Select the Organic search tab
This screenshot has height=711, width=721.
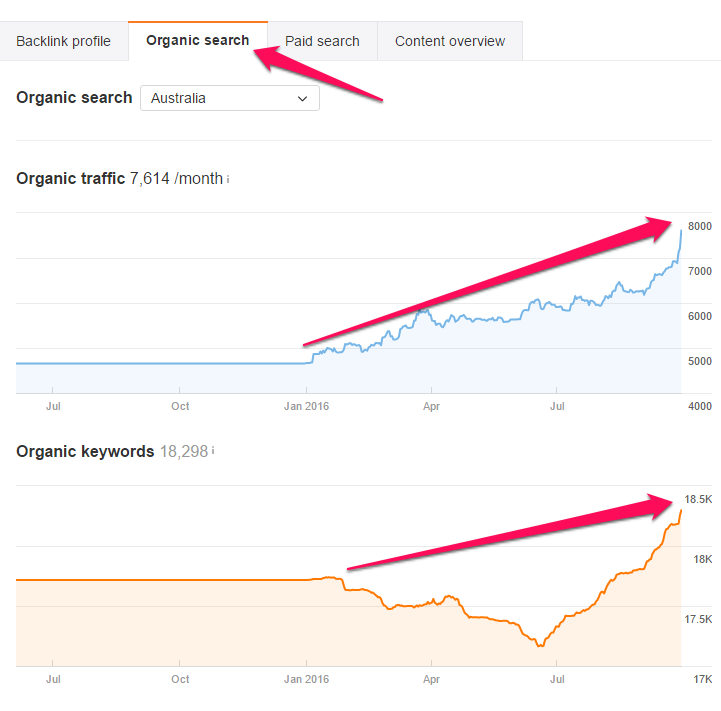tap(197, 41)
